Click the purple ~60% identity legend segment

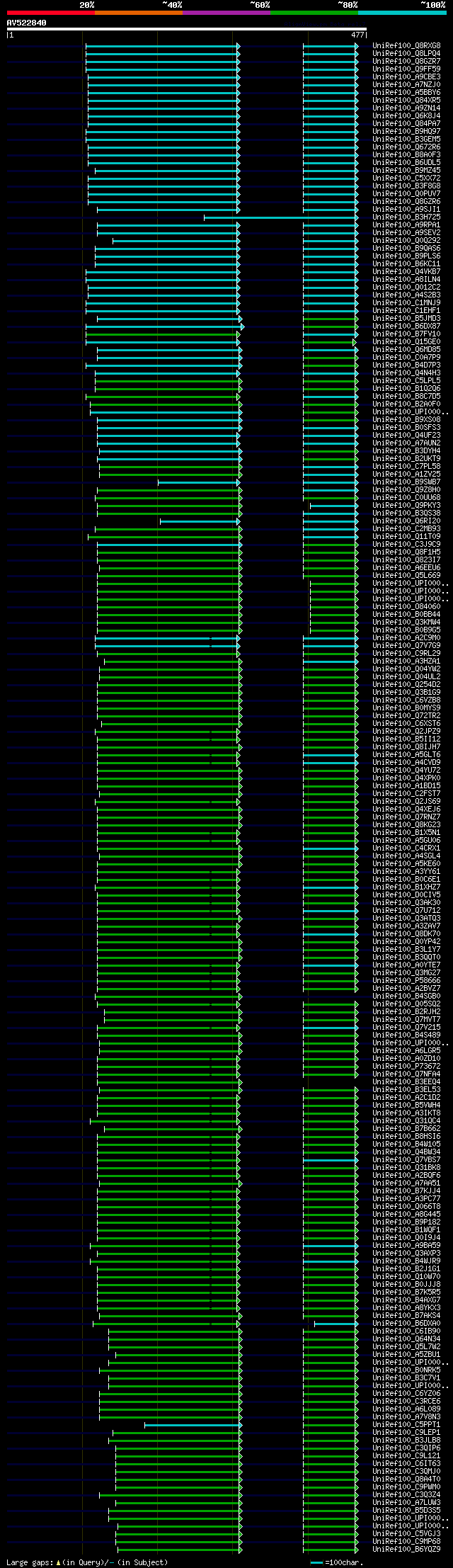(226, 13)
